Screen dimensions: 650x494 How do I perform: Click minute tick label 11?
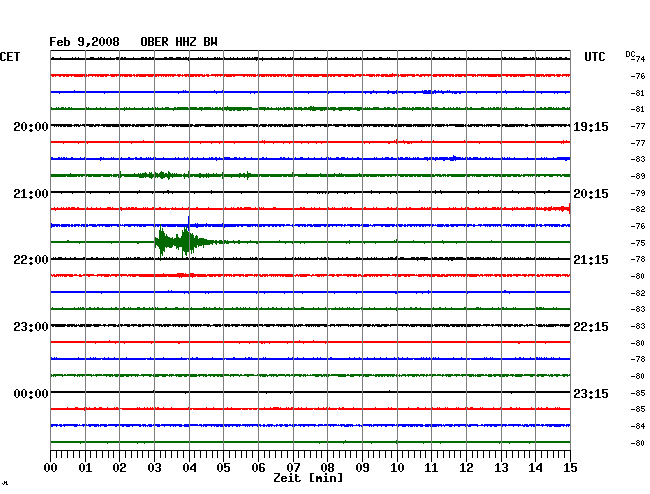431,467
